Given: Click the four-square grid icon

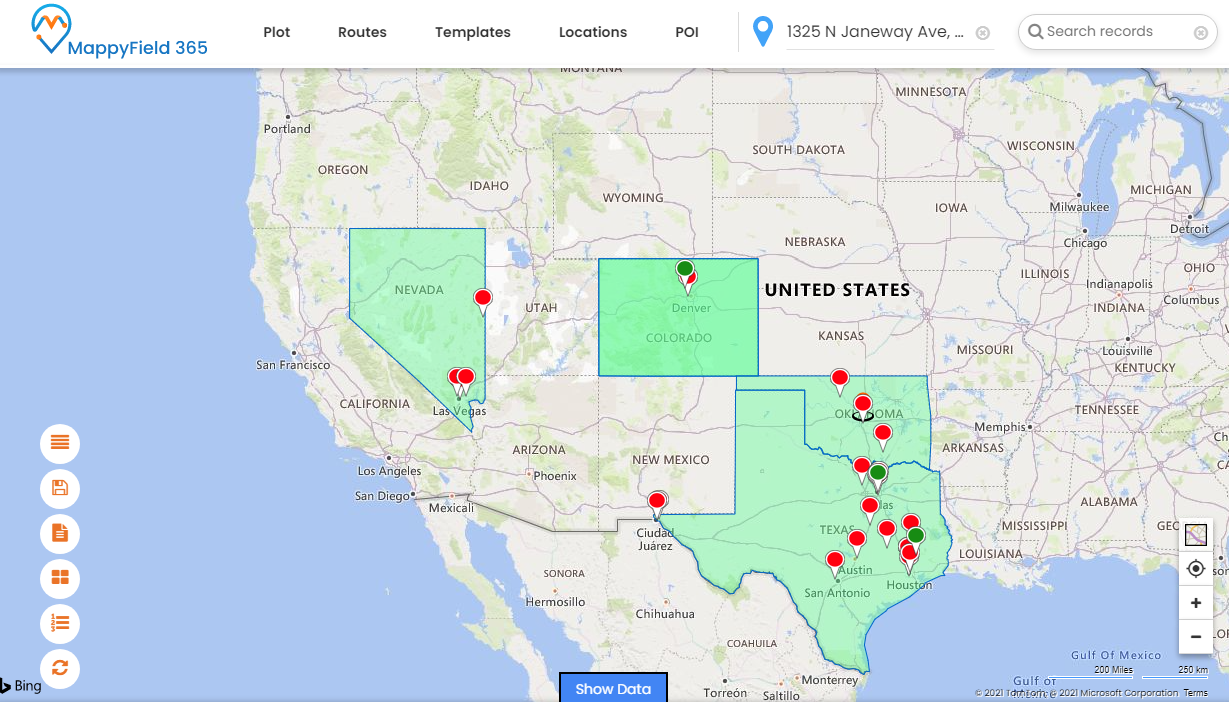Looking at the screenshot, I should tap(60, 578).
